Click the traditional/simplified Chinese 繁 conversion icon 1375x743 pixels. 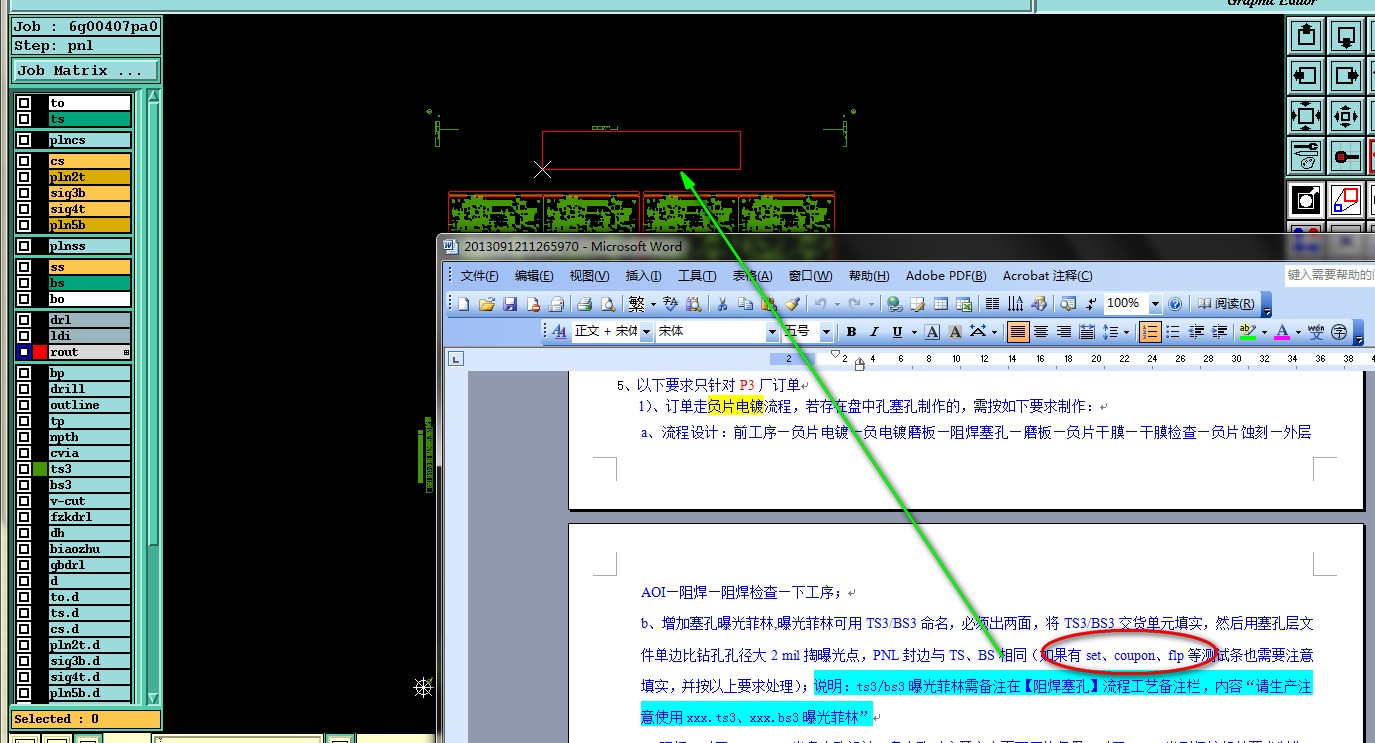[636, 303]
